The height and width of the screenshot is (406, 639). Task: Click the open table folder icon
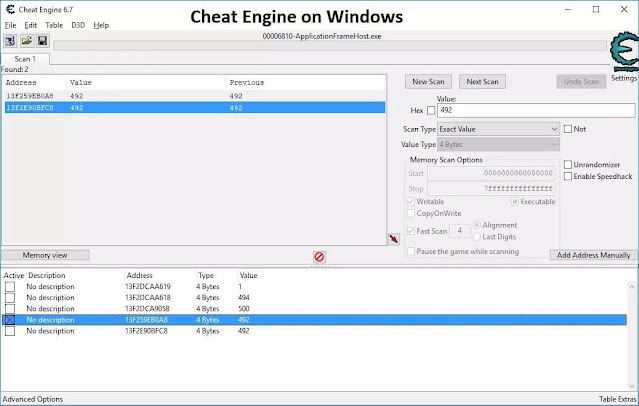coord(27,41)
